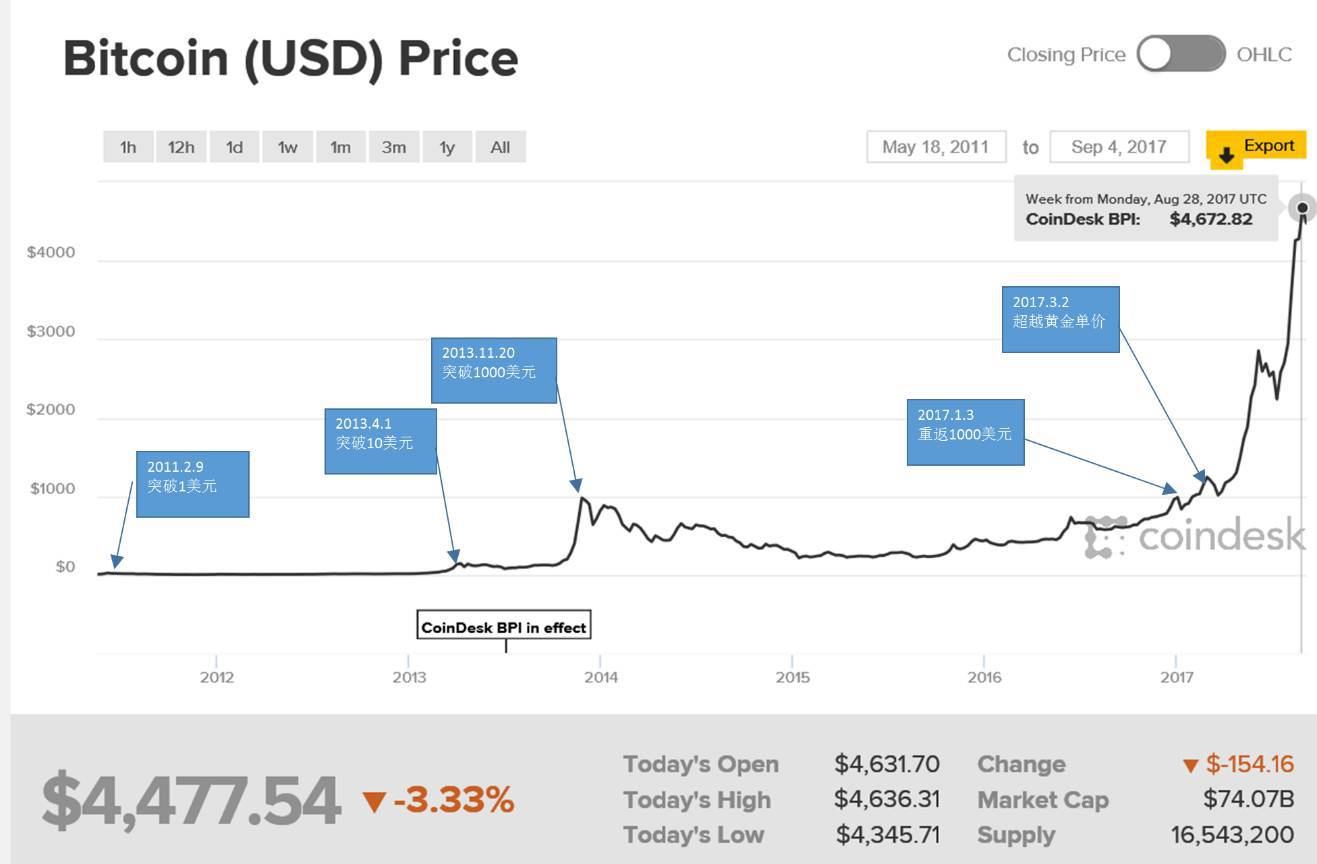
Task: Select the 2017.3.2 annotation box
Action: tap(1060, 320)
